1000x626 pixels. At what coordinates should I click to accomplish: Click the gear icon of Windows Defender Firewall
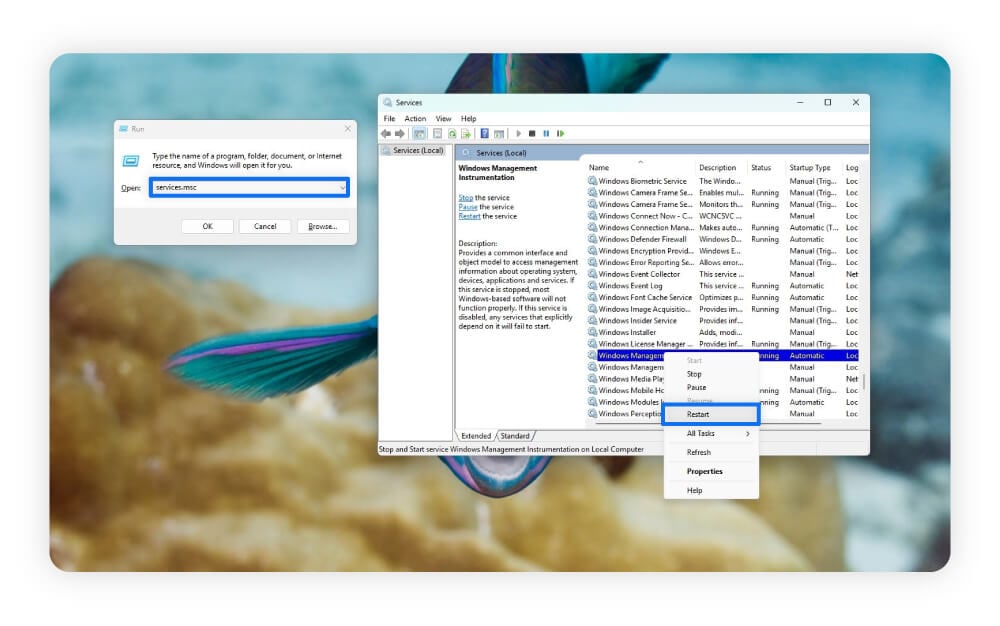pos(592,239)
